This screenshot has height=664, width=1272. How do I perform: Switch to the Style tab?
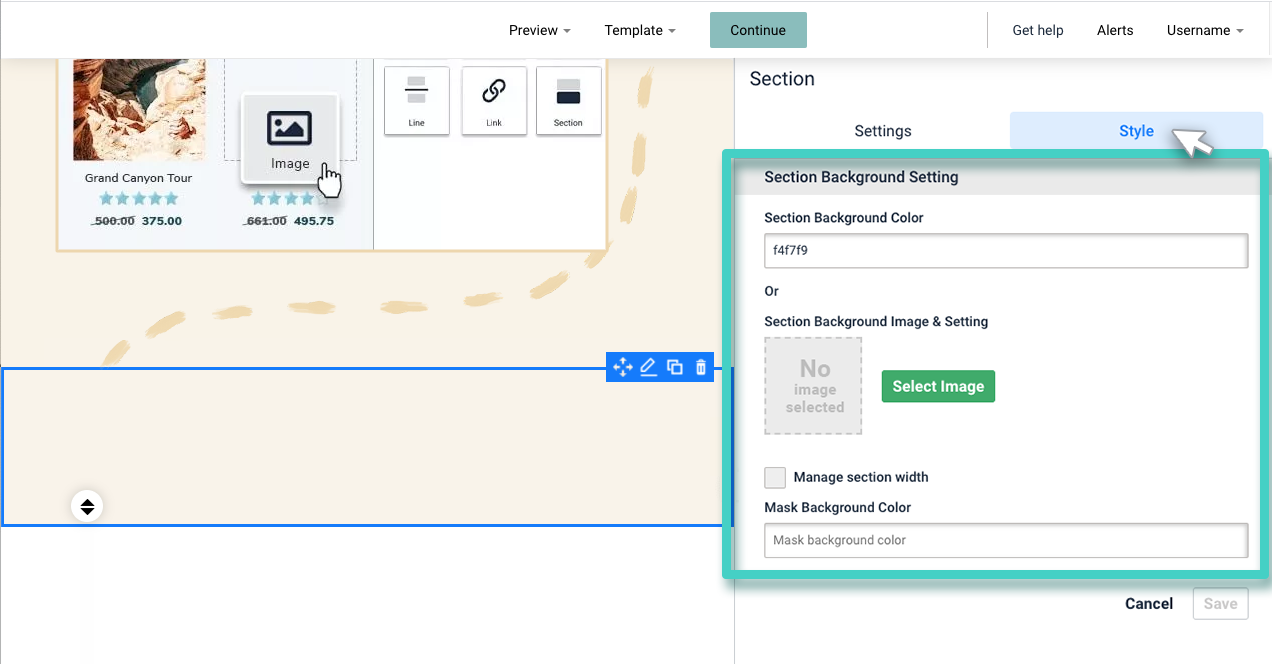point(1136,131)
